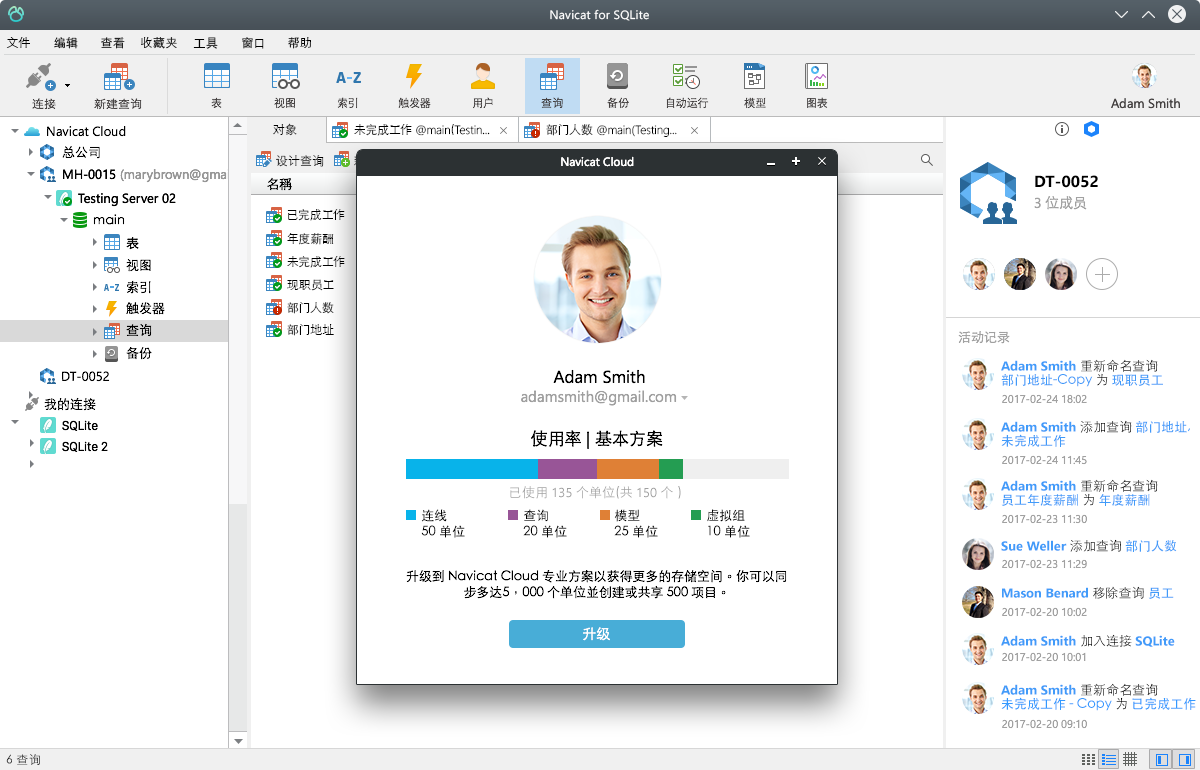Open the 文件 (File) menu
This screenshot has height=770, width=1200.
pyautogui.click(x=19, y=43)
